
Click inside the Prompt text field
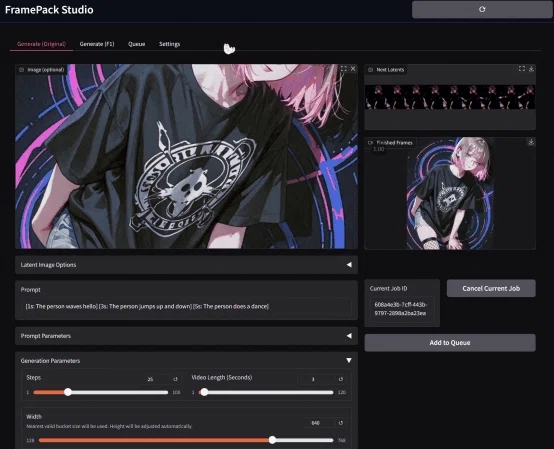click(x=187, y=306)
